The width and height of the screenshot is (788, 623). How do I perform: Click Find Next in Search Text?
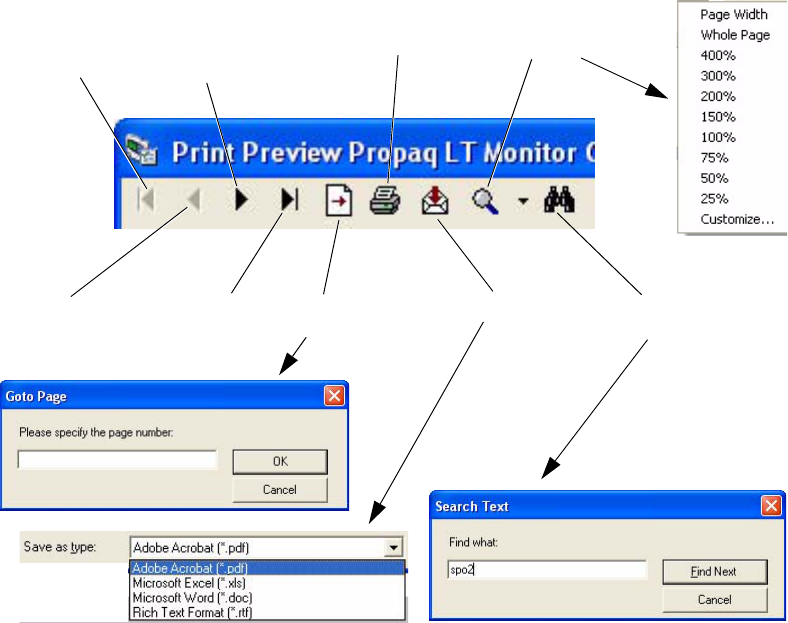[715, 572]
